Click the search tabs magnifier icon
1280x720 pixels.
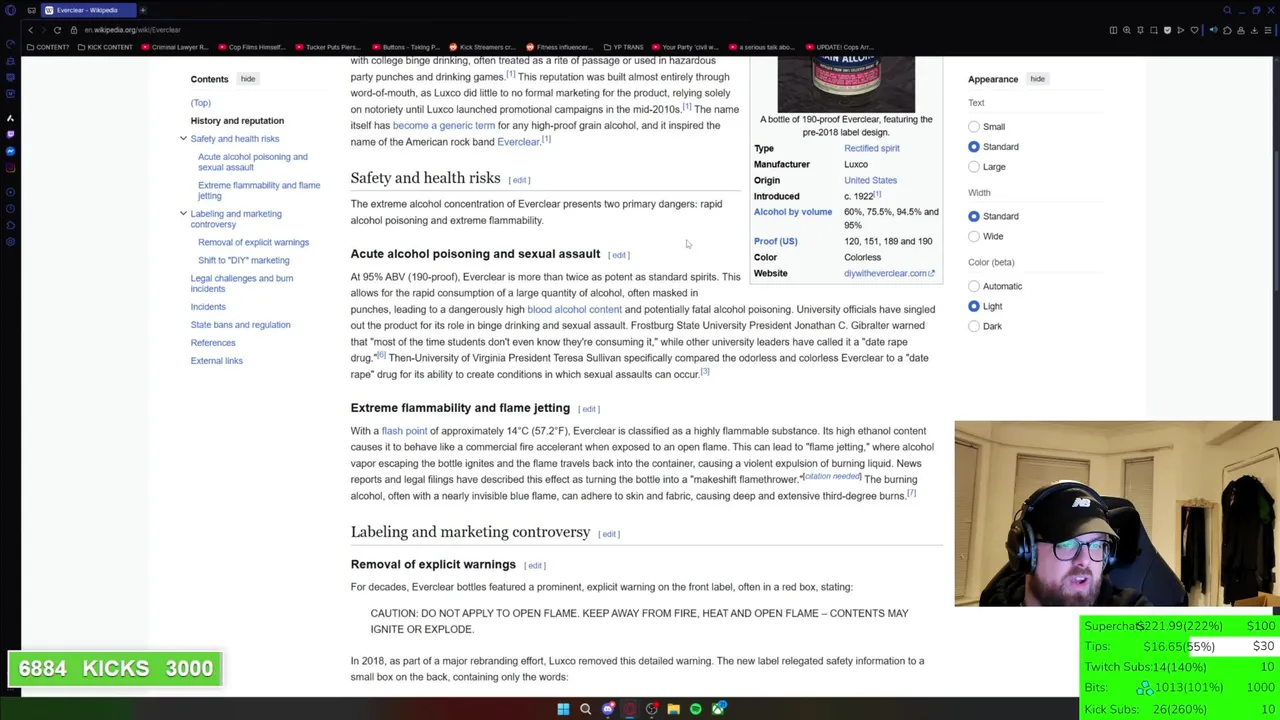pyautogui.click(x=1228, y=10)
